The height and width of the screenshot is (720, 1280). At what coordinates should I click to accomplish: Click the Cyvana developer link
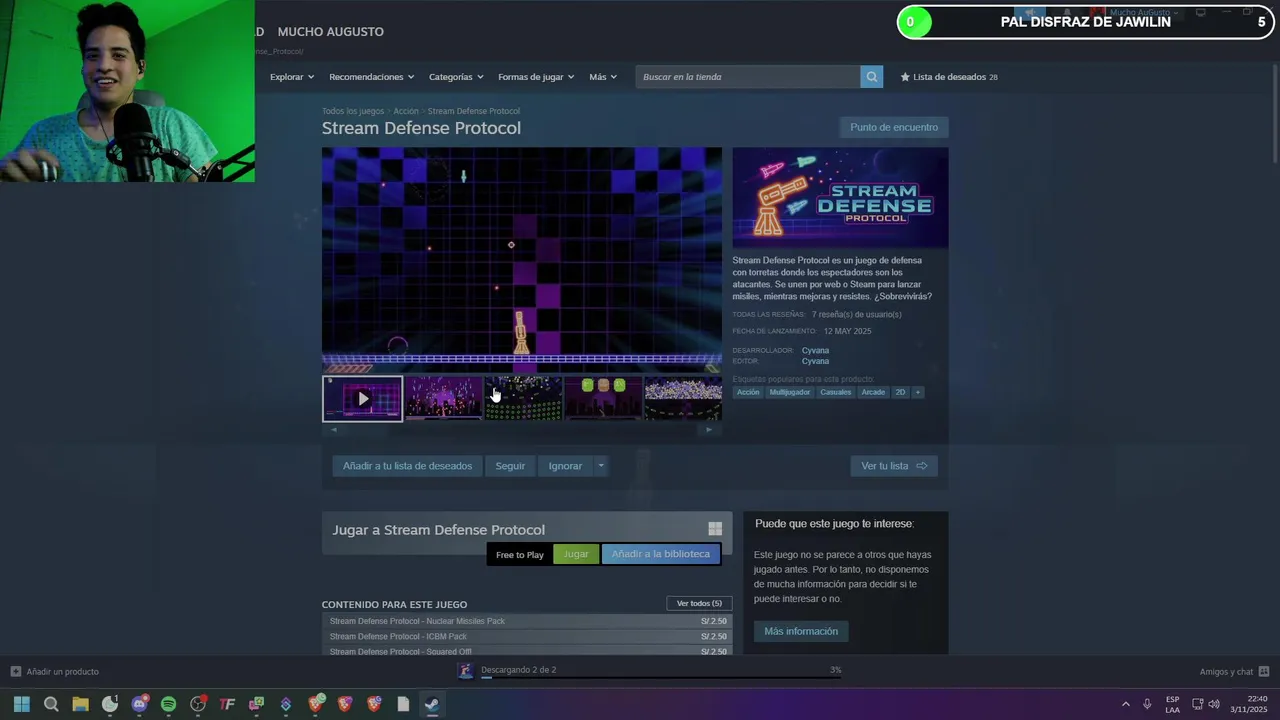pos(815,350)
